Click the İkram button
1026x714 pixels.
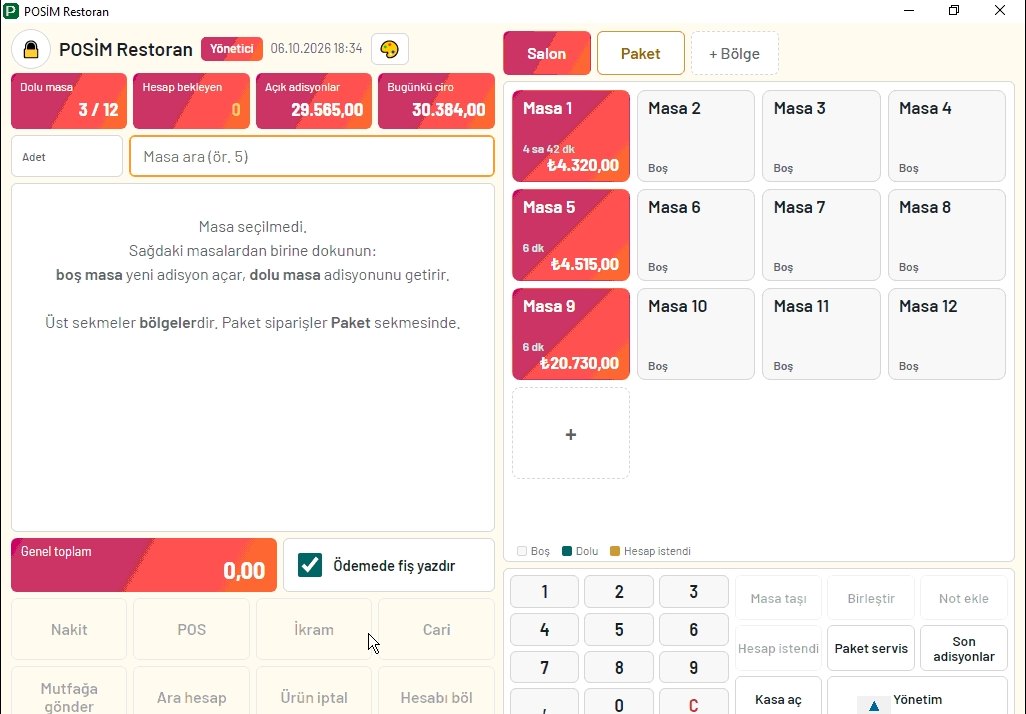pyautogui.click(x=313, y=630)
